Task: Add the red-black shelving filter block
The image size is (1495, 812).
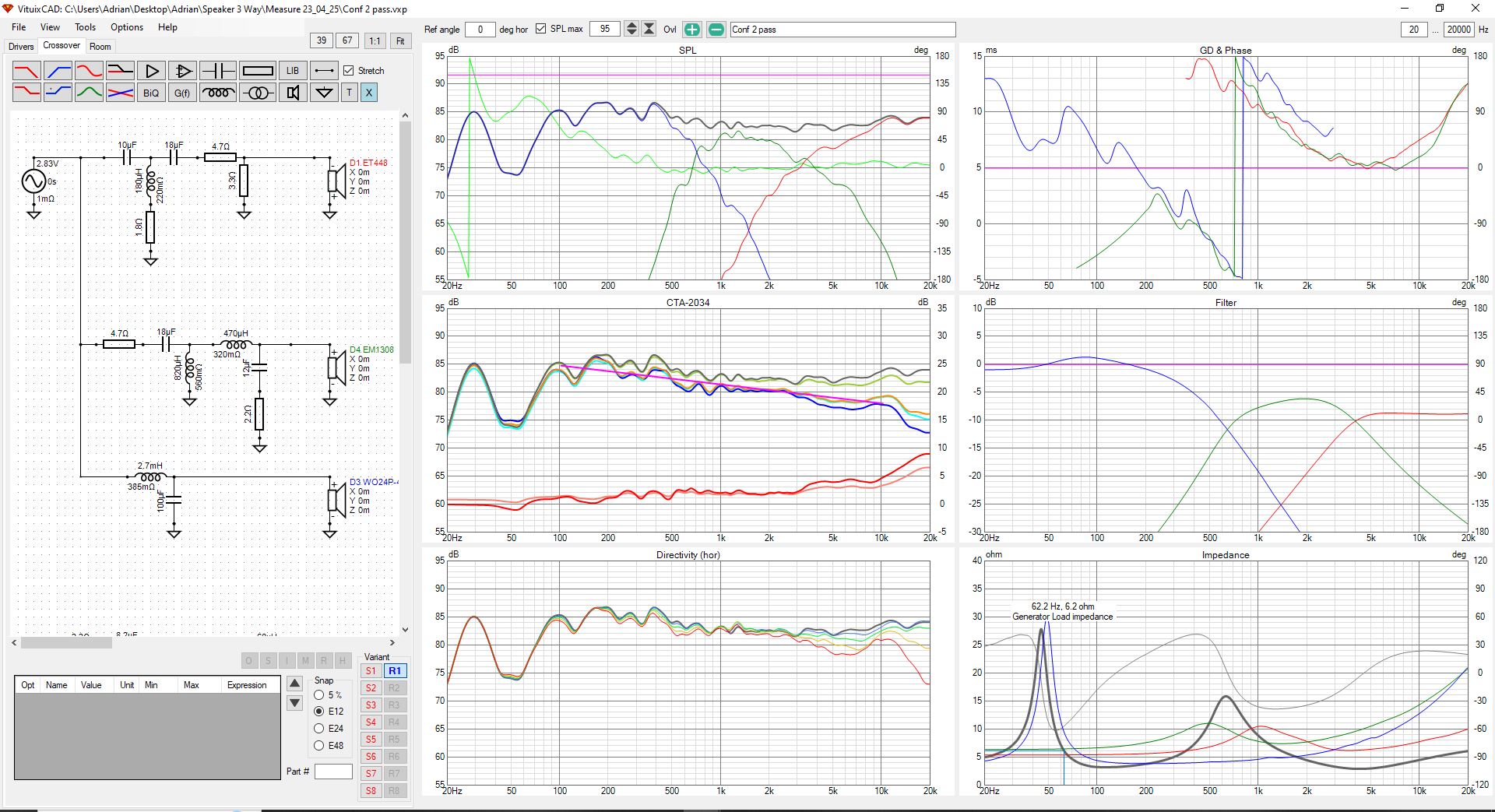Action: click(x=120, y=71)
